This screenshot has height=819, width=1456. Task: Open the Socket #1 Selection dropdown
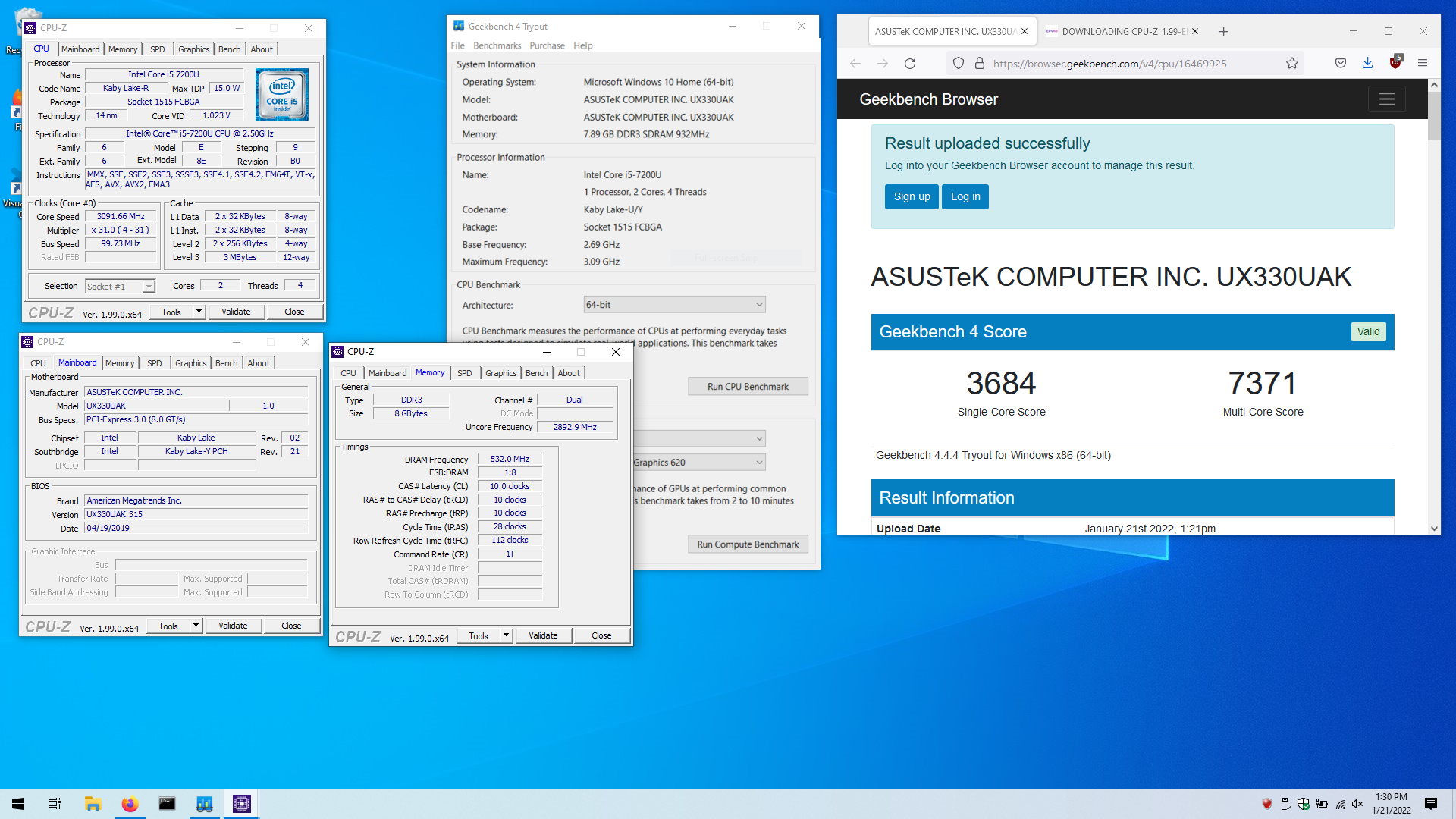[x=120, y=286]
